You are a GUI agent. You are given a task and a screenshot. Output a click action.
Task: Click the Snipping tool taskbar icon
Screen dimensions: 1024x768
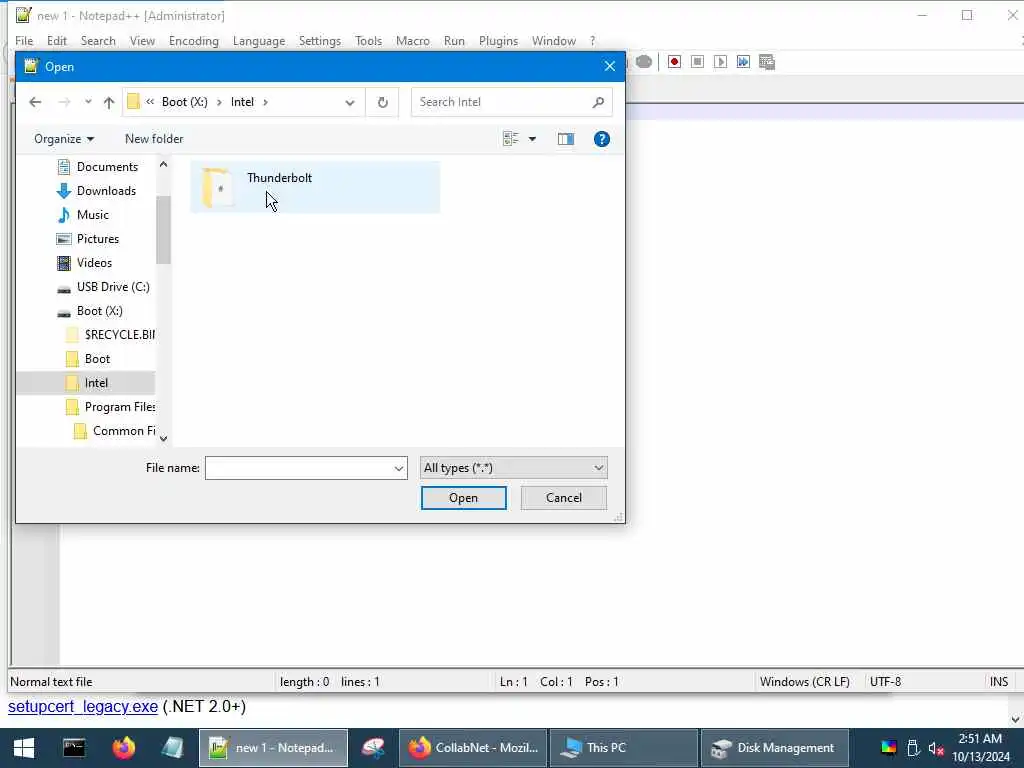(x=374, y=748)
